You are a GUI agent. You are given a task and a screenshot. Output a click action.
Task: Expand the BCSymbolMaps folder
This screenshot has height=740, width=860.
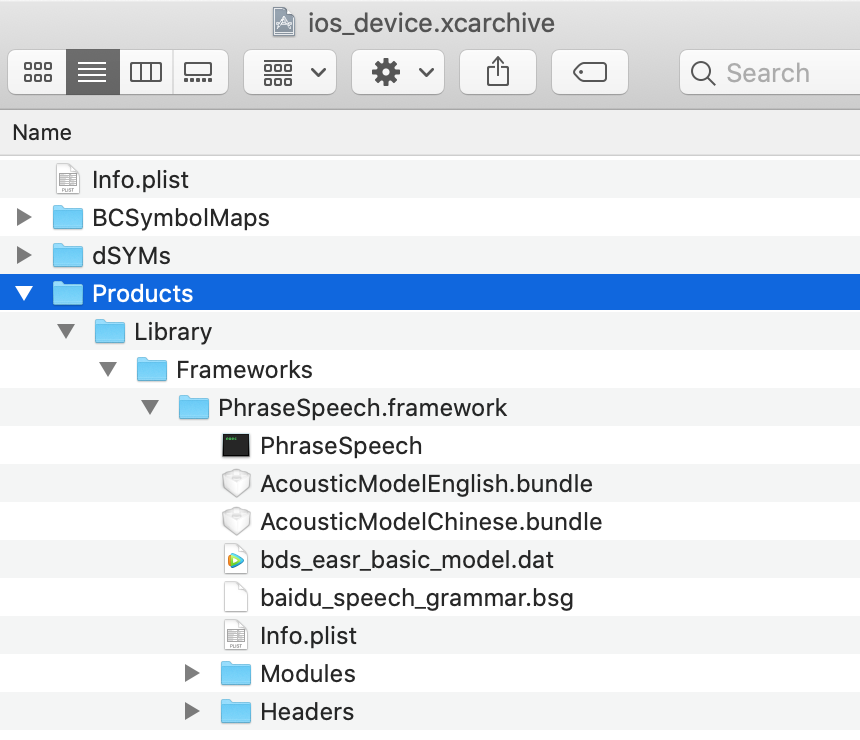(x=24, y=218)
